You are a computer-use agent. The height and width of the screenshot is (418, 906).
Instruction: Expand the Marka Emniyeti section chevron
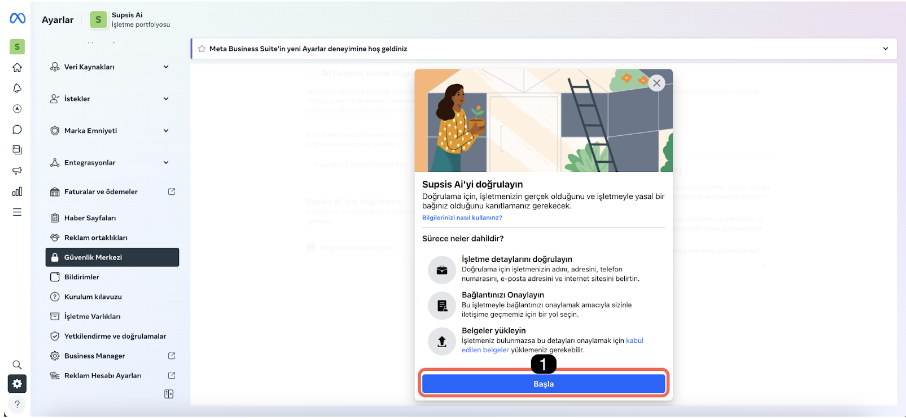(x=166, y=131)
